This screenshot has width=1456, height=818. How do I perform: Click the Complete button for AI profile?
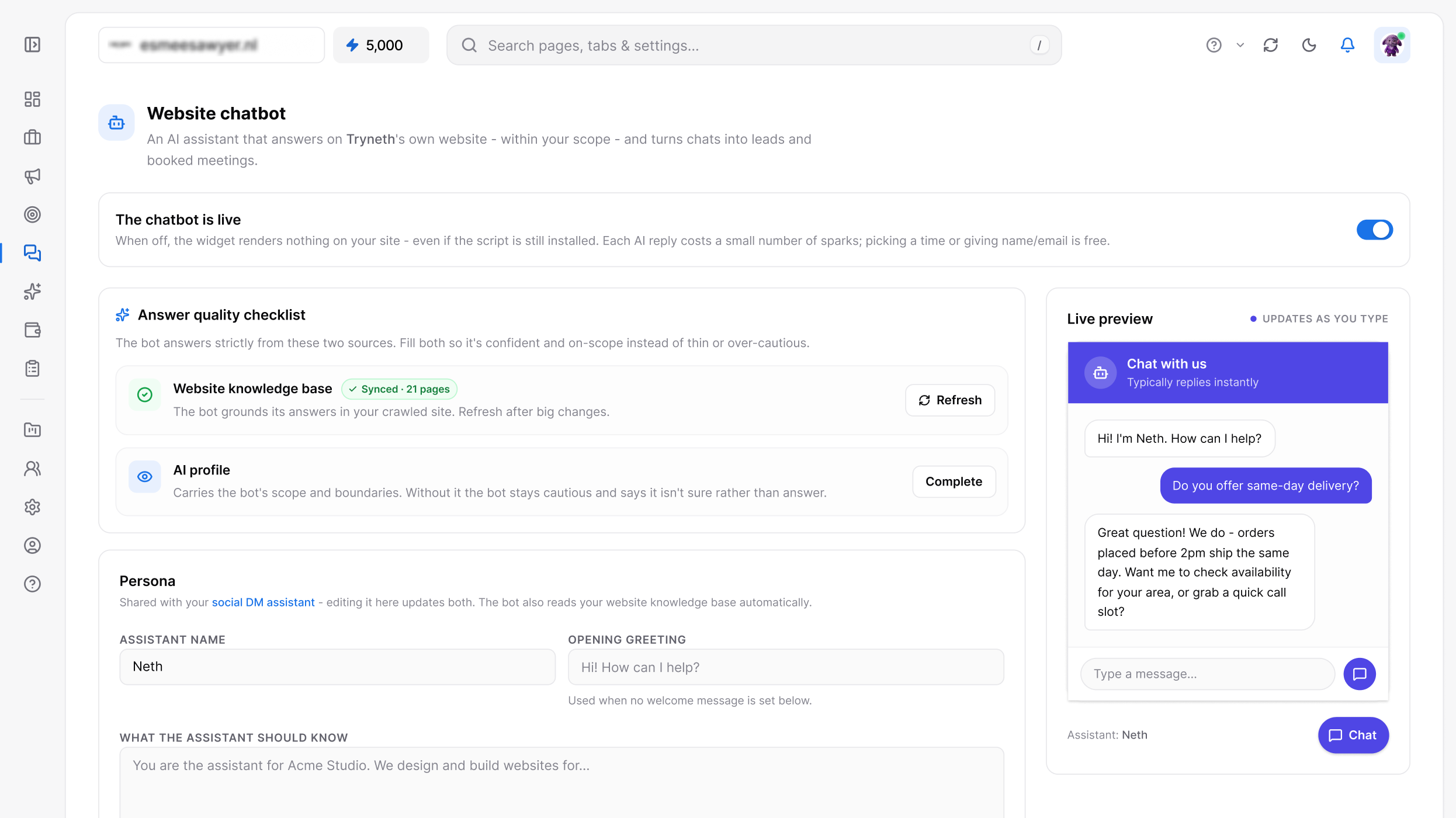pyautogui.click(x=954, y=481)
